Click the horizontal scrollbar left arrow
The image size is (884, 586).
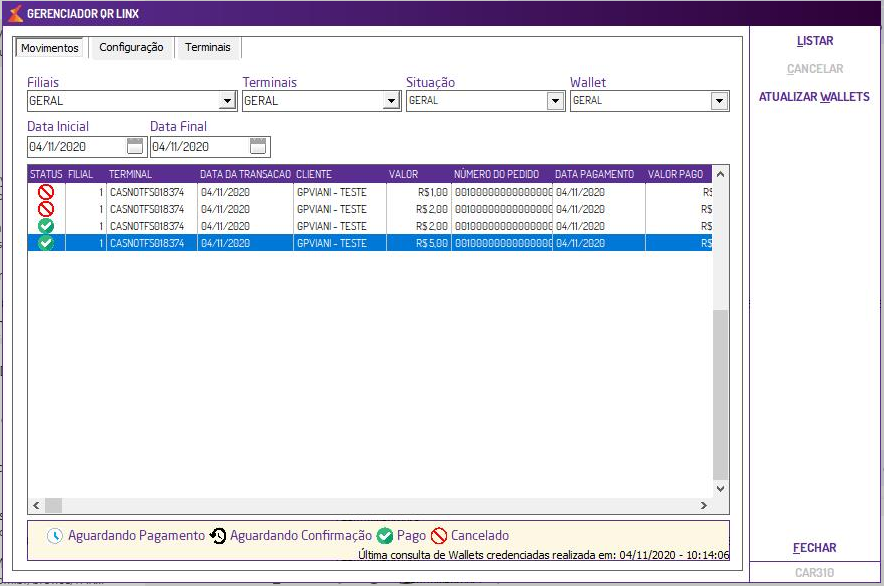37,505
